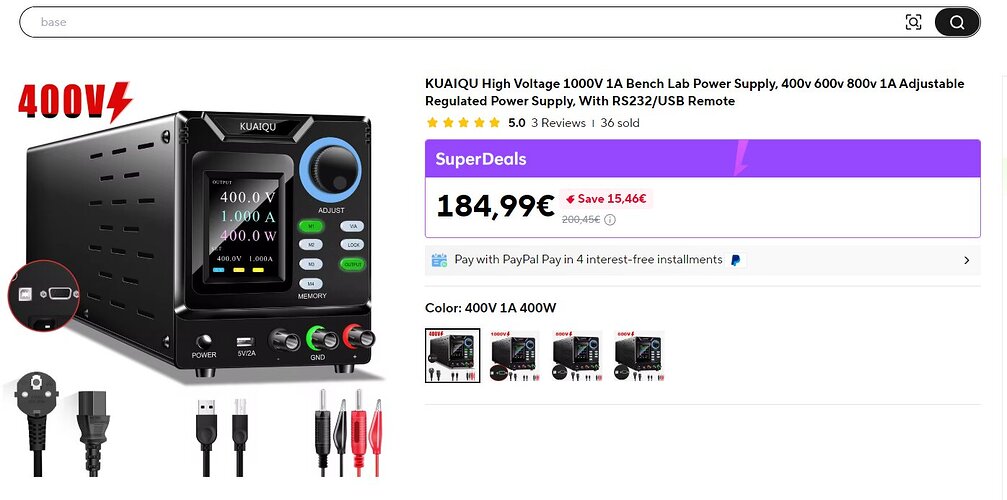This screenshot has width=1007, height=500.
Task: Click the info icon beside crossed-out price
Action: (x=609, y=220)
